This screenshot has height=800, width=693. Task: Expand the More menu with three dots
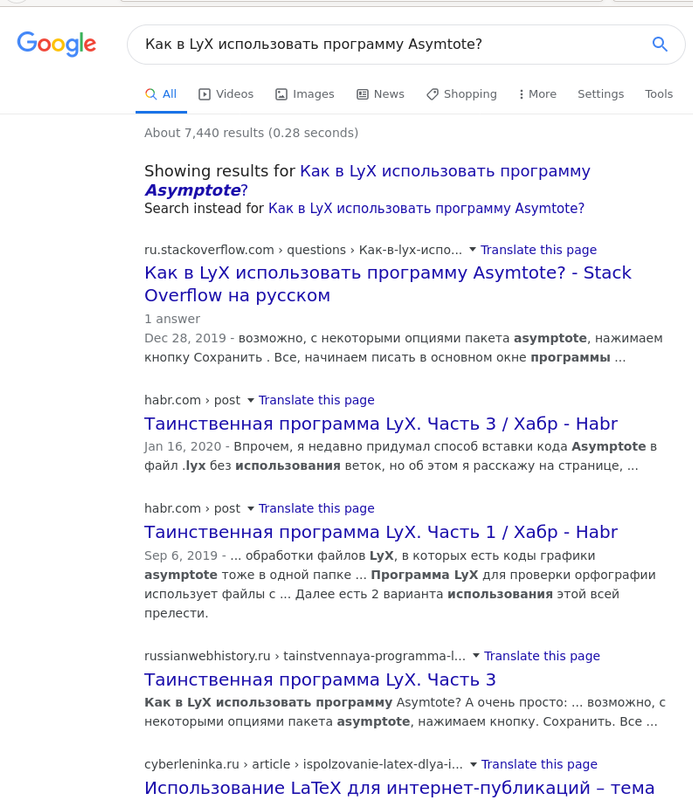tap(537, 94)
